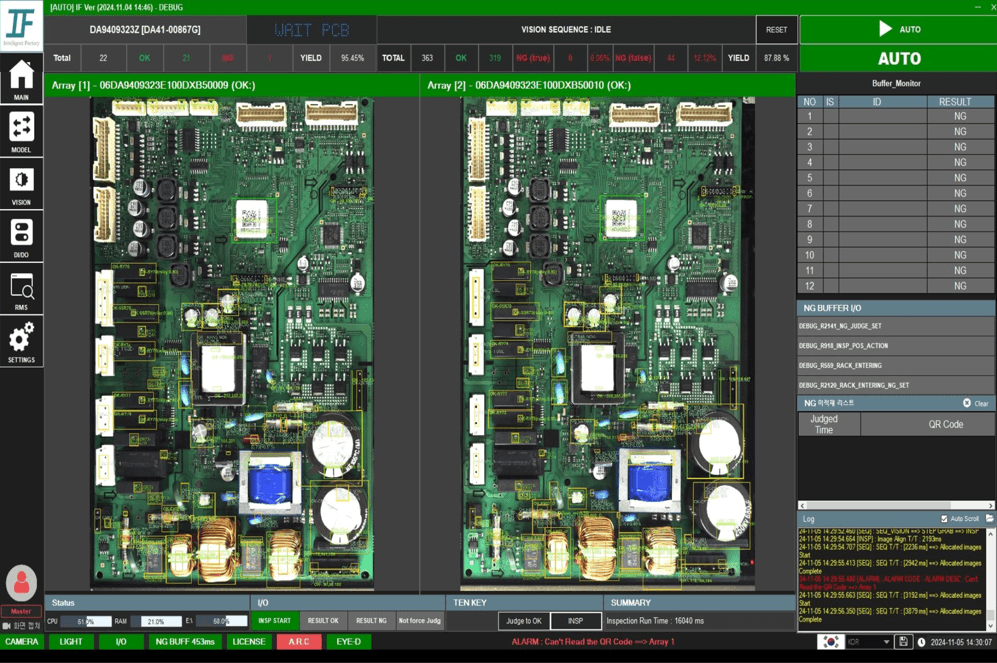Viewport: 997px width, 663px height.
Task: Click the Inspection Run Time summary
Action: pyautogui.click(x=655, y=621)
